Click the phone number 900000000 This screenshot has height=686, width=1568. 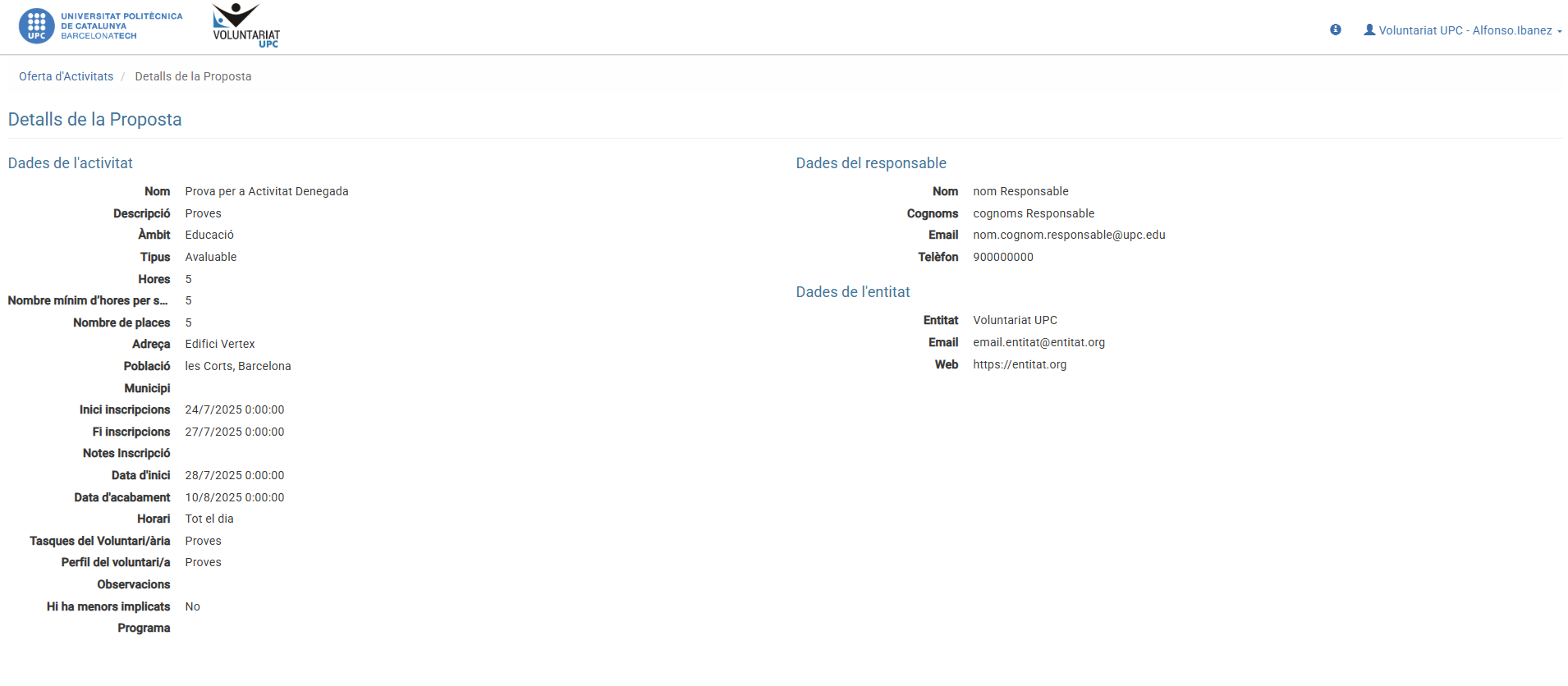[1002, 257]
